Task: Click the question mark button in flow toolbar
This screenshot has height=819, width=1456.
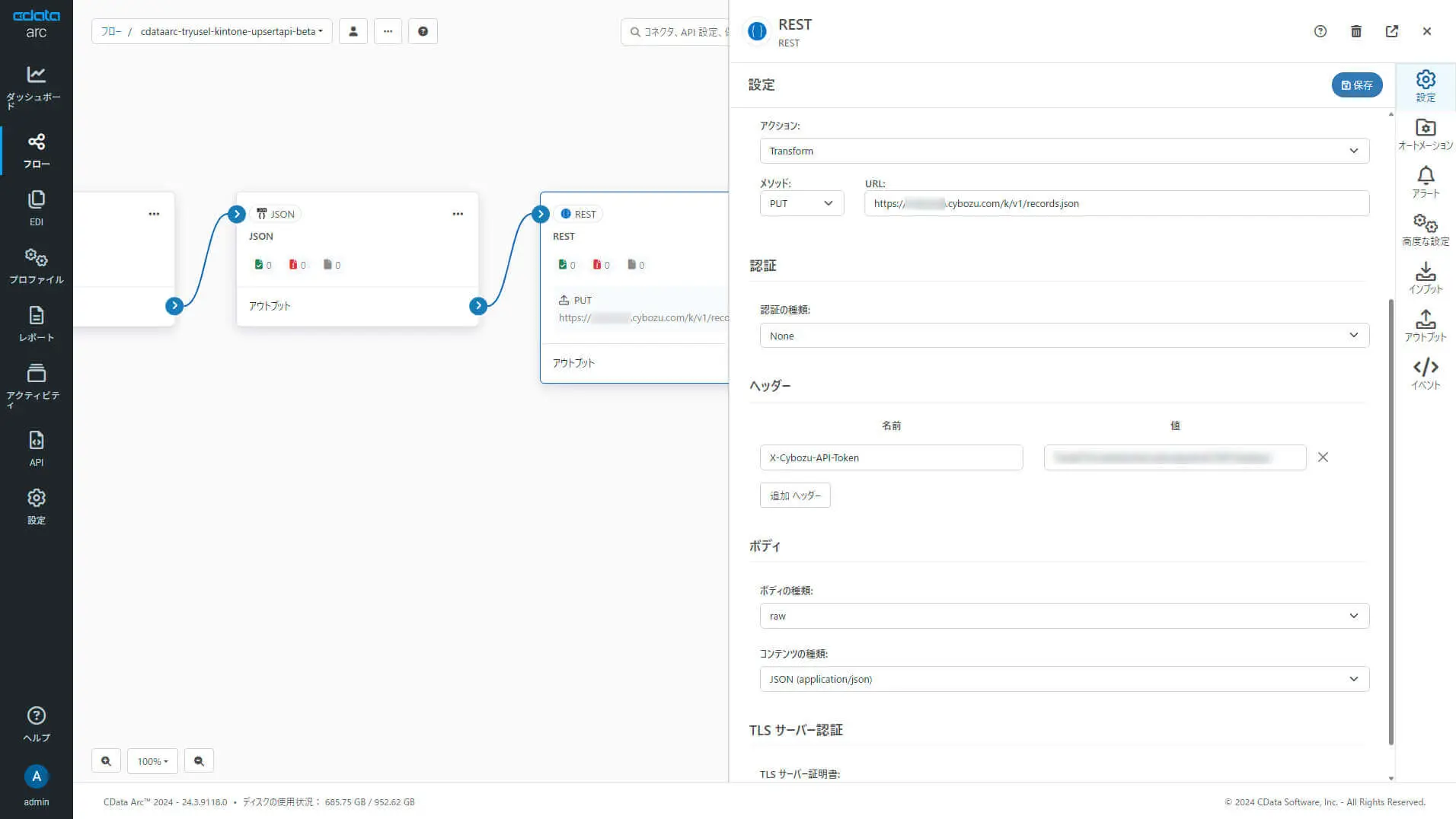Action: coord(423,31)
